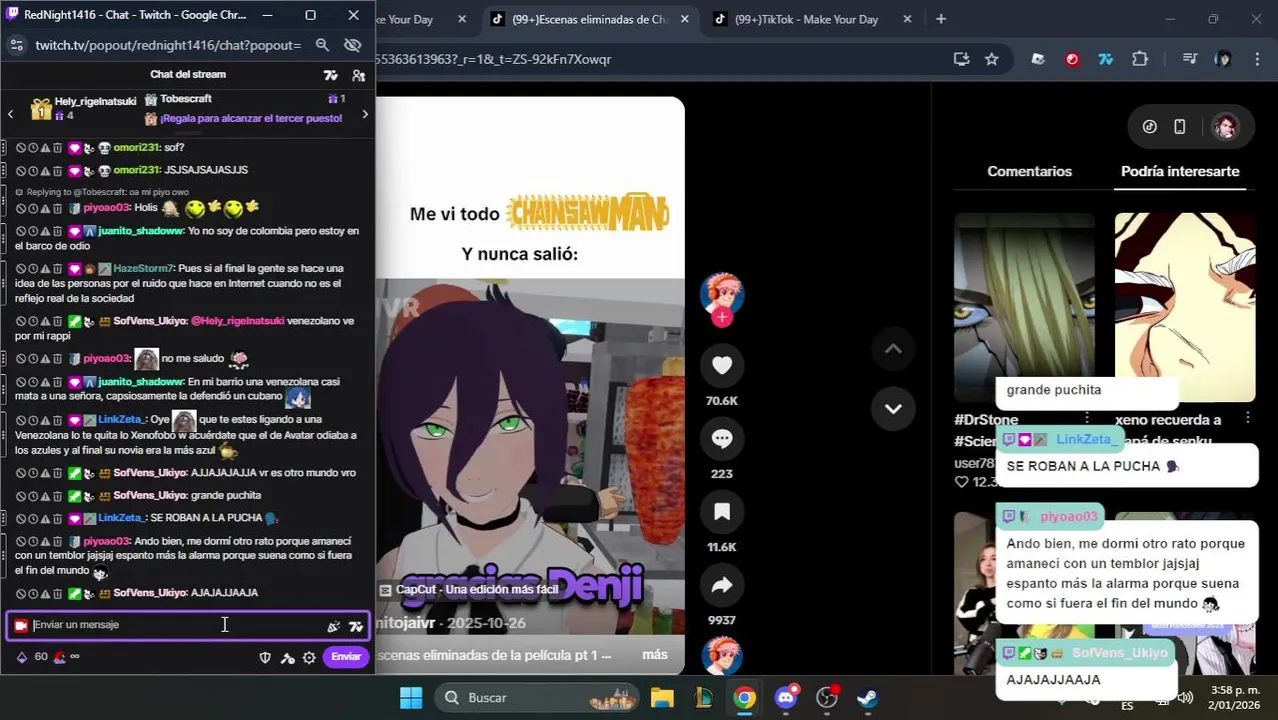This screenshot has width=1278, height=720.
Task: Share the TikTok video with arrow icon
Action: pos(722,586)
